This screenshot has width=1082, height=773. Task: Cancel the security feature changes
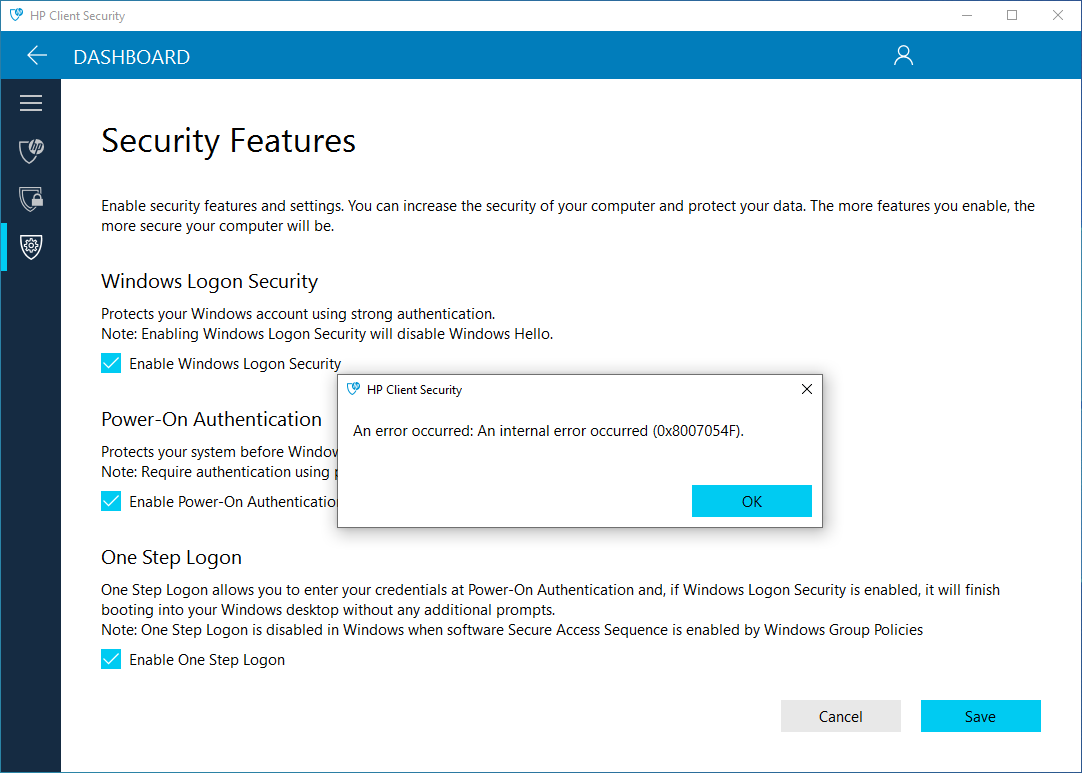coord(840,716)
